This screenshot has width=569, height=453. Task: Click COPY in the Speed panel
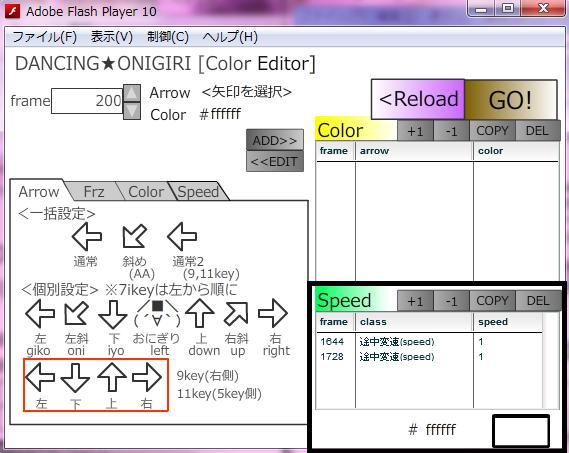[x=492, y=301]
